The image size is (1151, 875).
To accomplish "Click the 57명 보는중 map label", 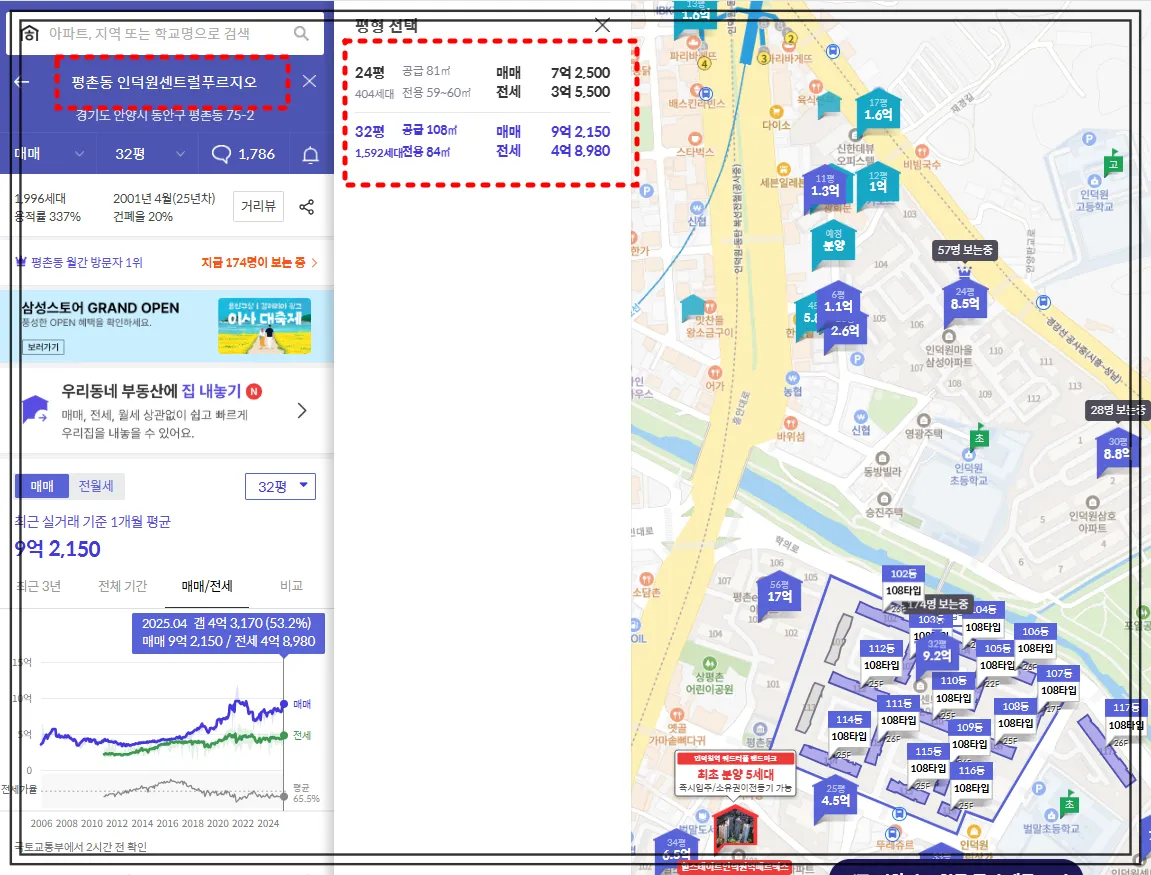I will 965,250.
